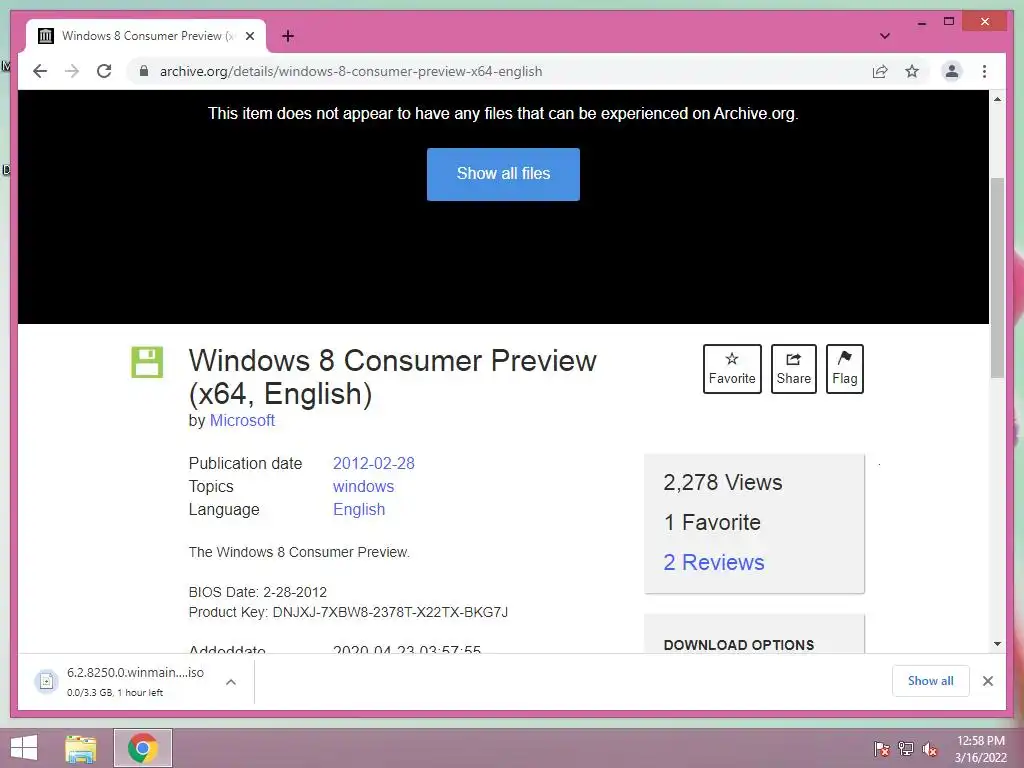Image resolution: width=1024 pixels, height=768 pixels.
Task: Close the downloads bar
Action: [987, 681]
